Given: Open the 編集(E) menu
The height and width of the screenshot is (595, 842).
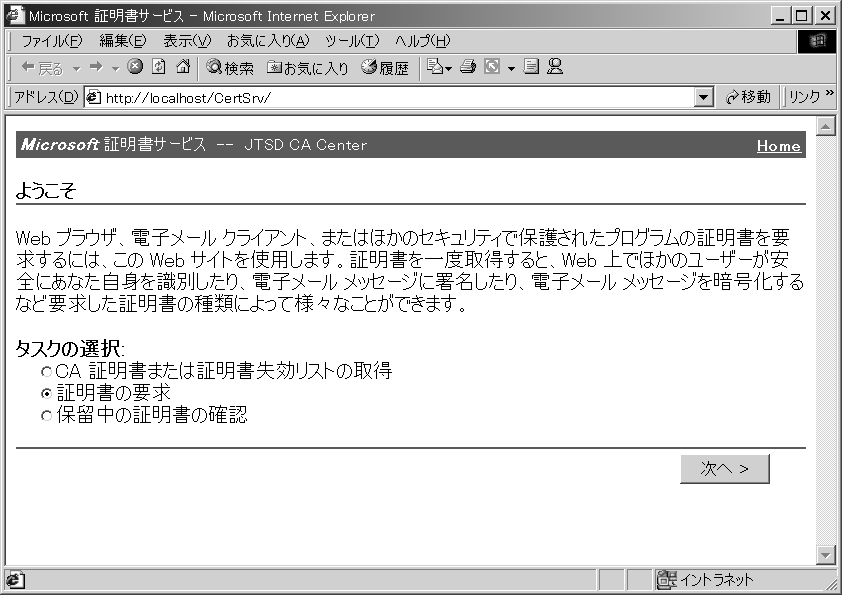Looking at the screenshot, I should pyautogui.click(x=122, y=41).
